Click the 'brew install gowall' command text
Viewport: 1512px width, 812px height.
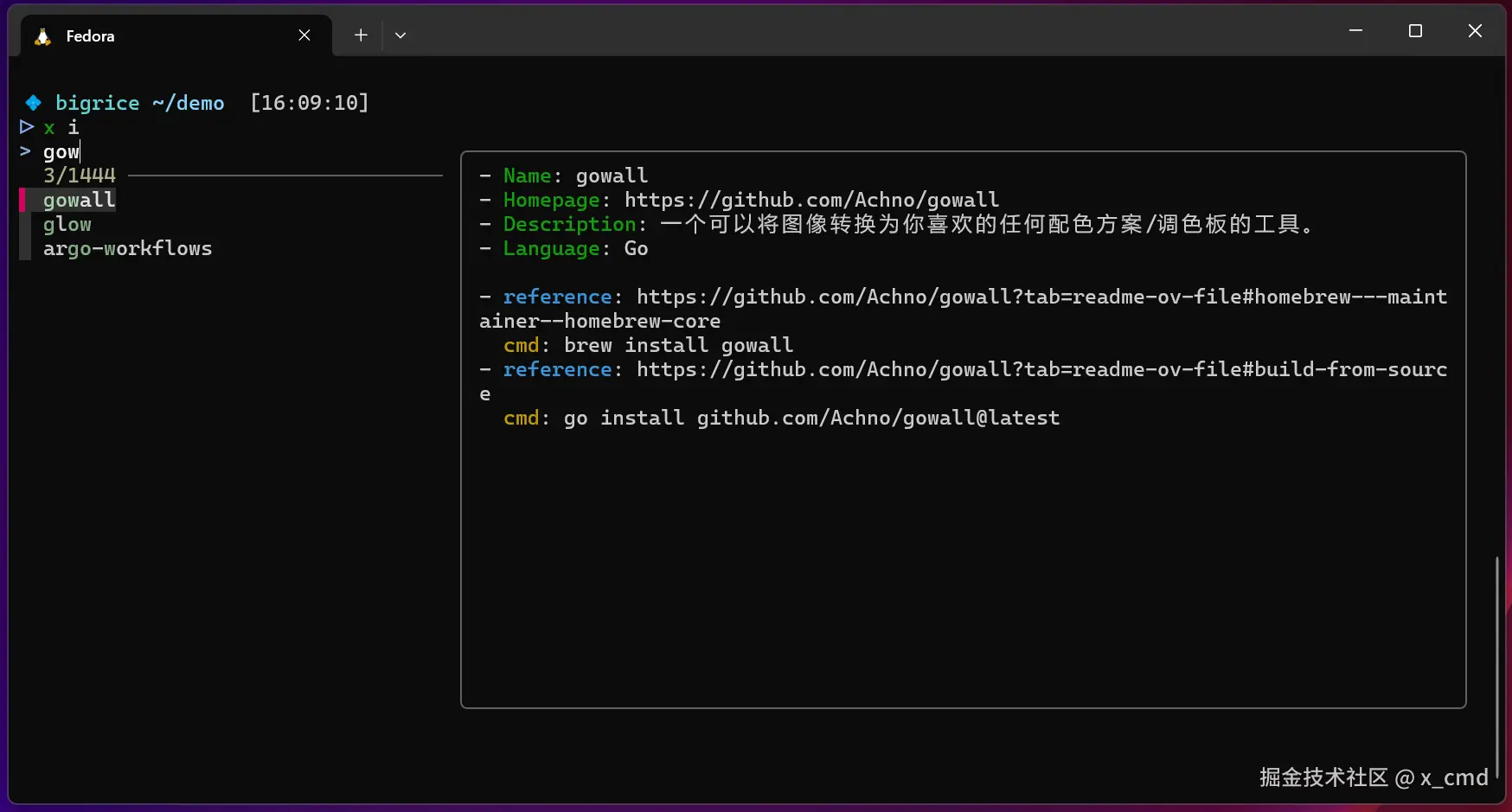point(678,346)
